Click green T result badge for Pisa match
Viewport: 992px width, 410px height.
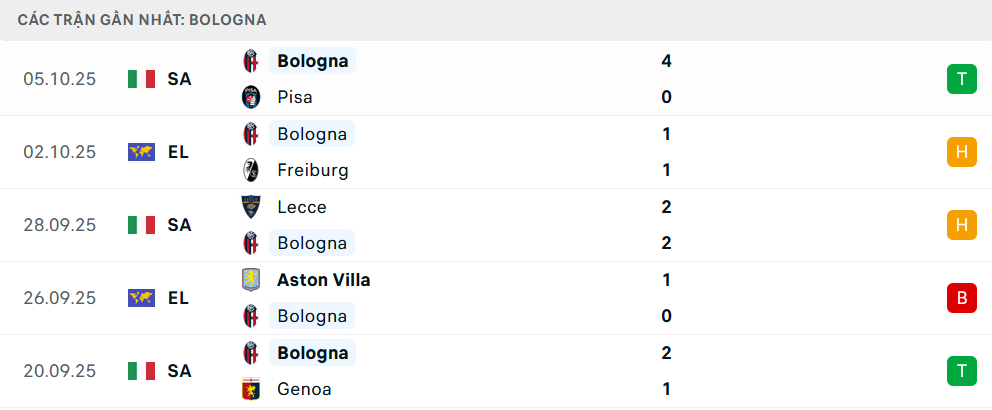pyautogui.click(x=961, y=79)
